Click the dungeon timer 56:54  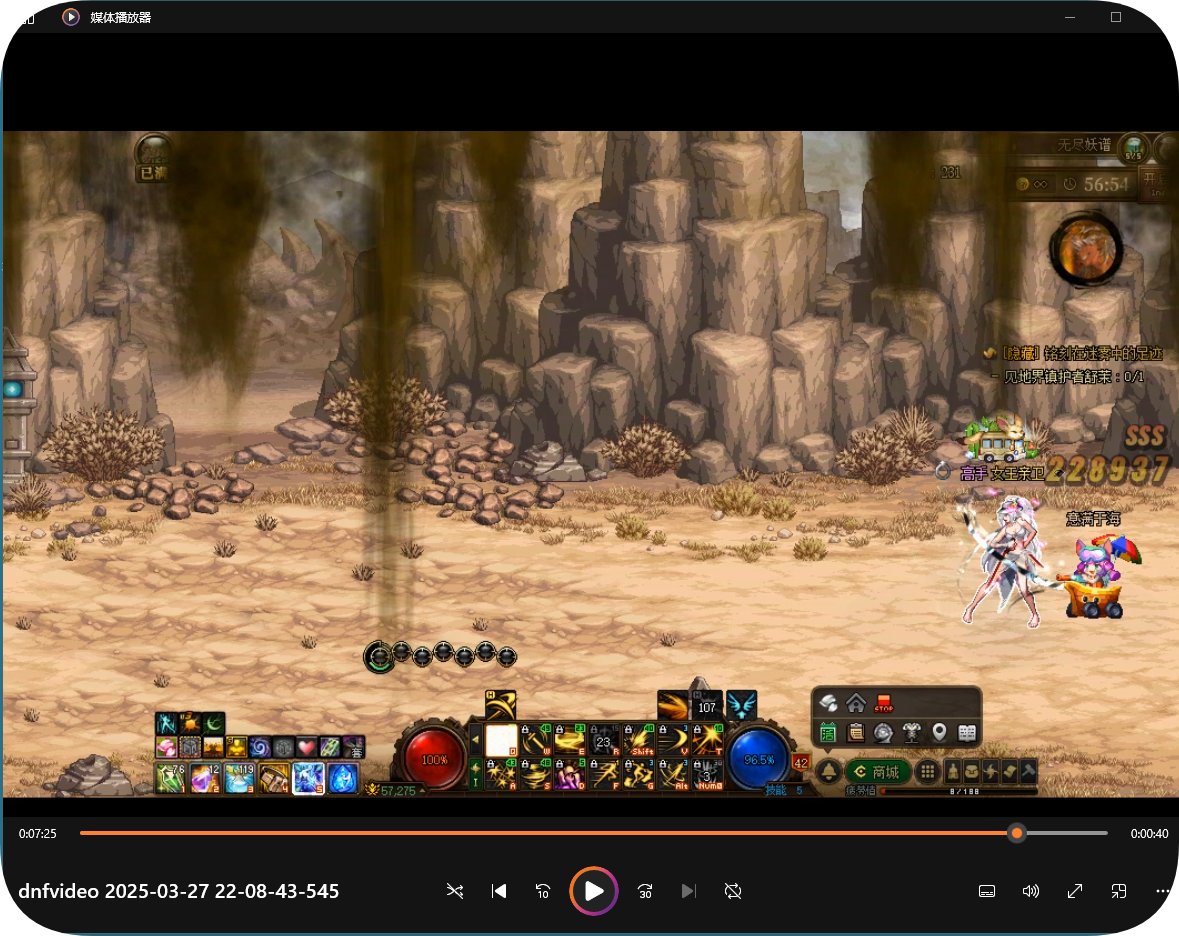[1105, 184]
